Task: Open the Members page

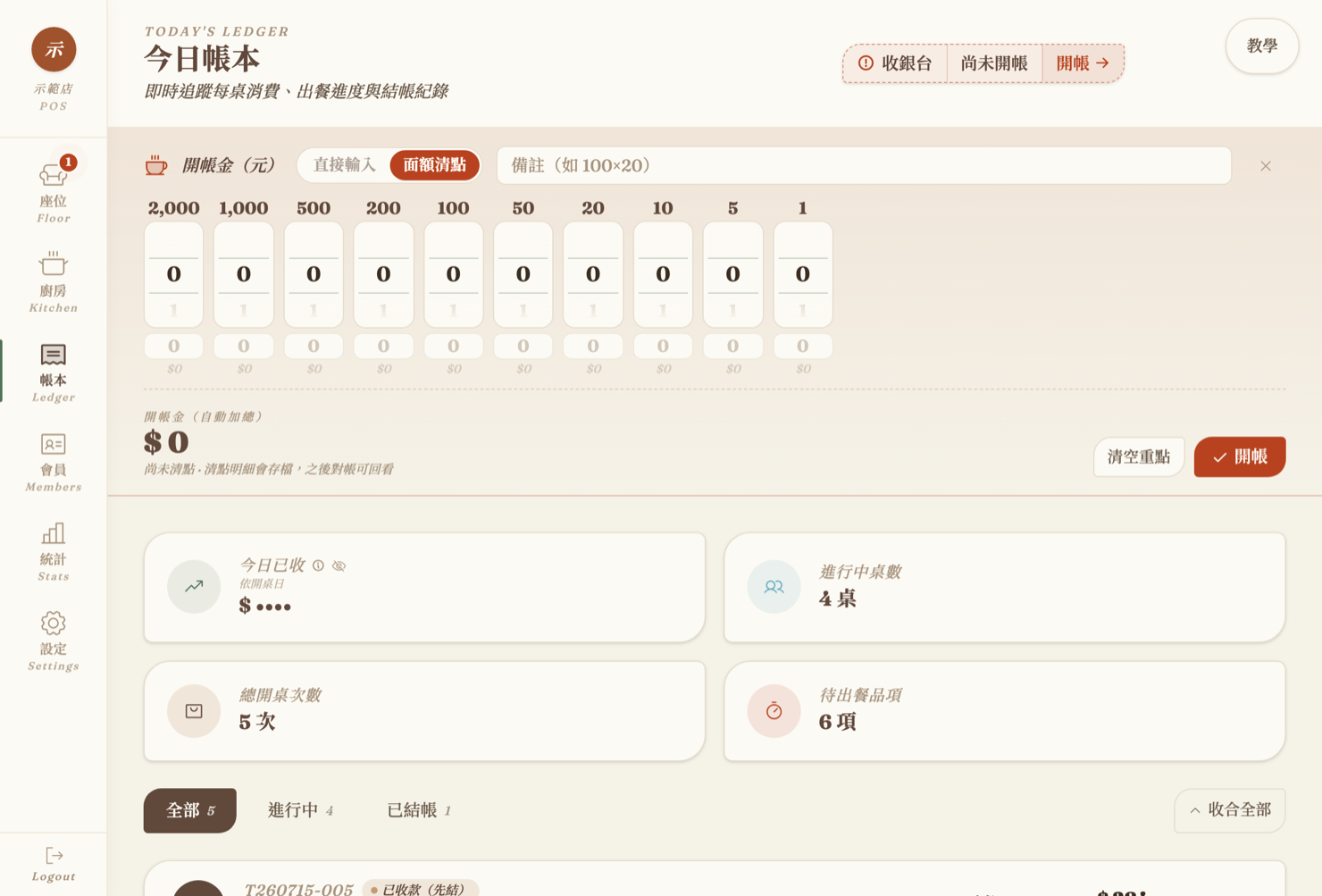Action: tap(54, 461)
